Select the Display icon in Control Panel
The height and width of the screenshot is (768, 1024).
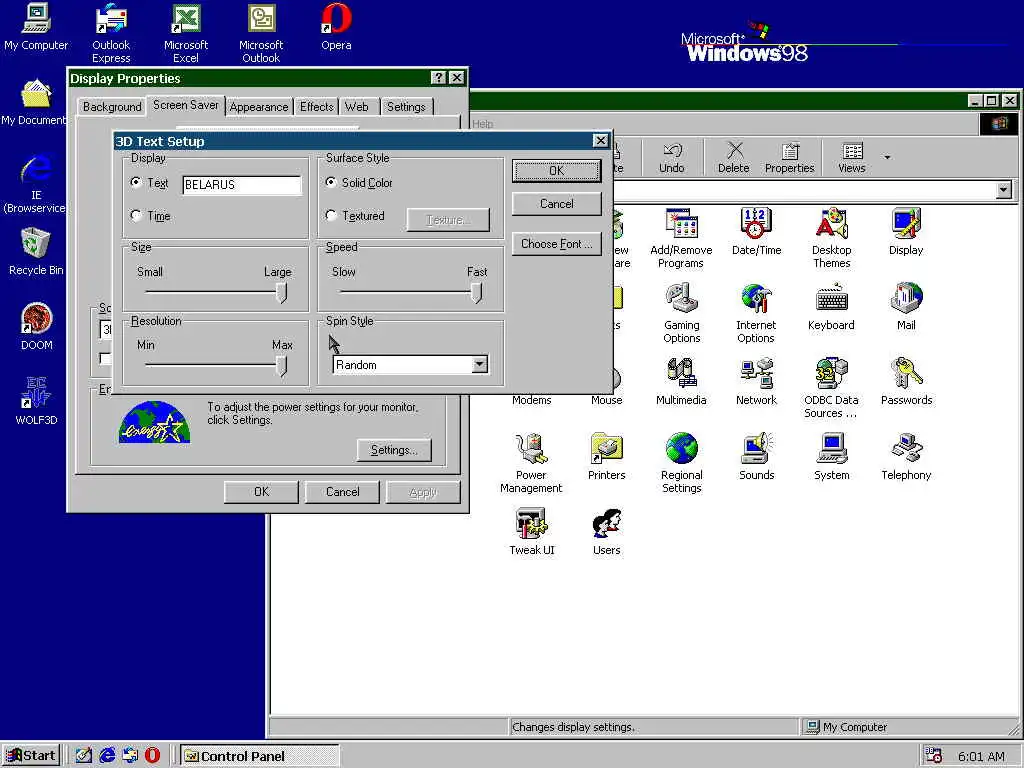(906, 232)
